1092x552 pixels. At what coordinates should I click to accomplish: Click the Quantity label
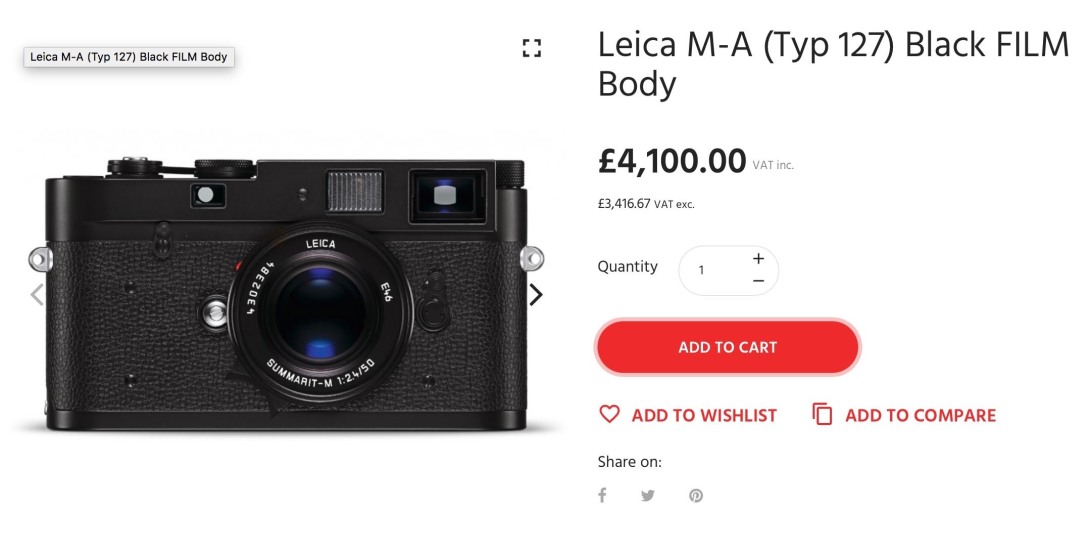click(627, 267)
